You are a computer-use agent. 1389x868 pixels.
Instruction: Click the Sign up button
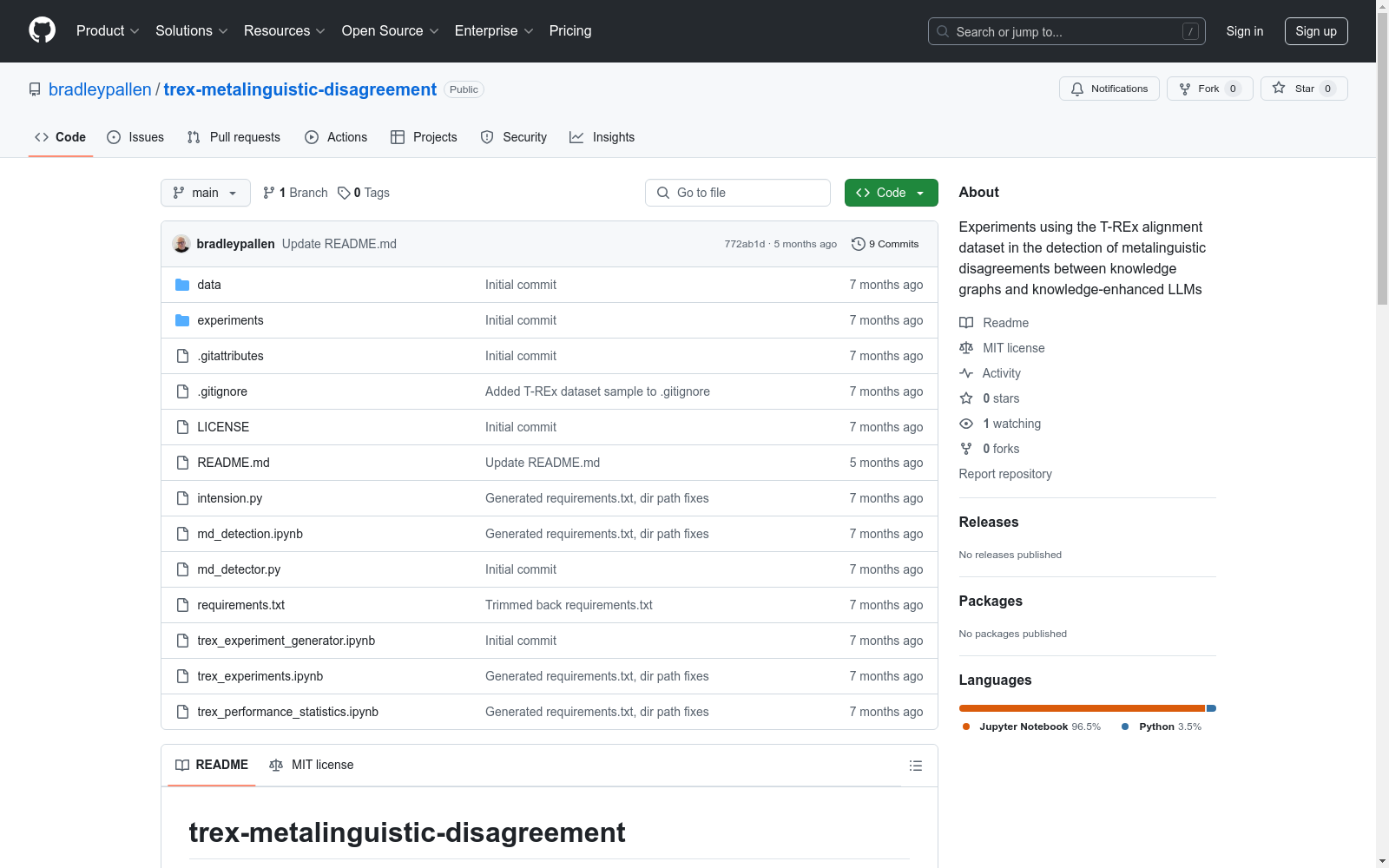click(1316, 31)
